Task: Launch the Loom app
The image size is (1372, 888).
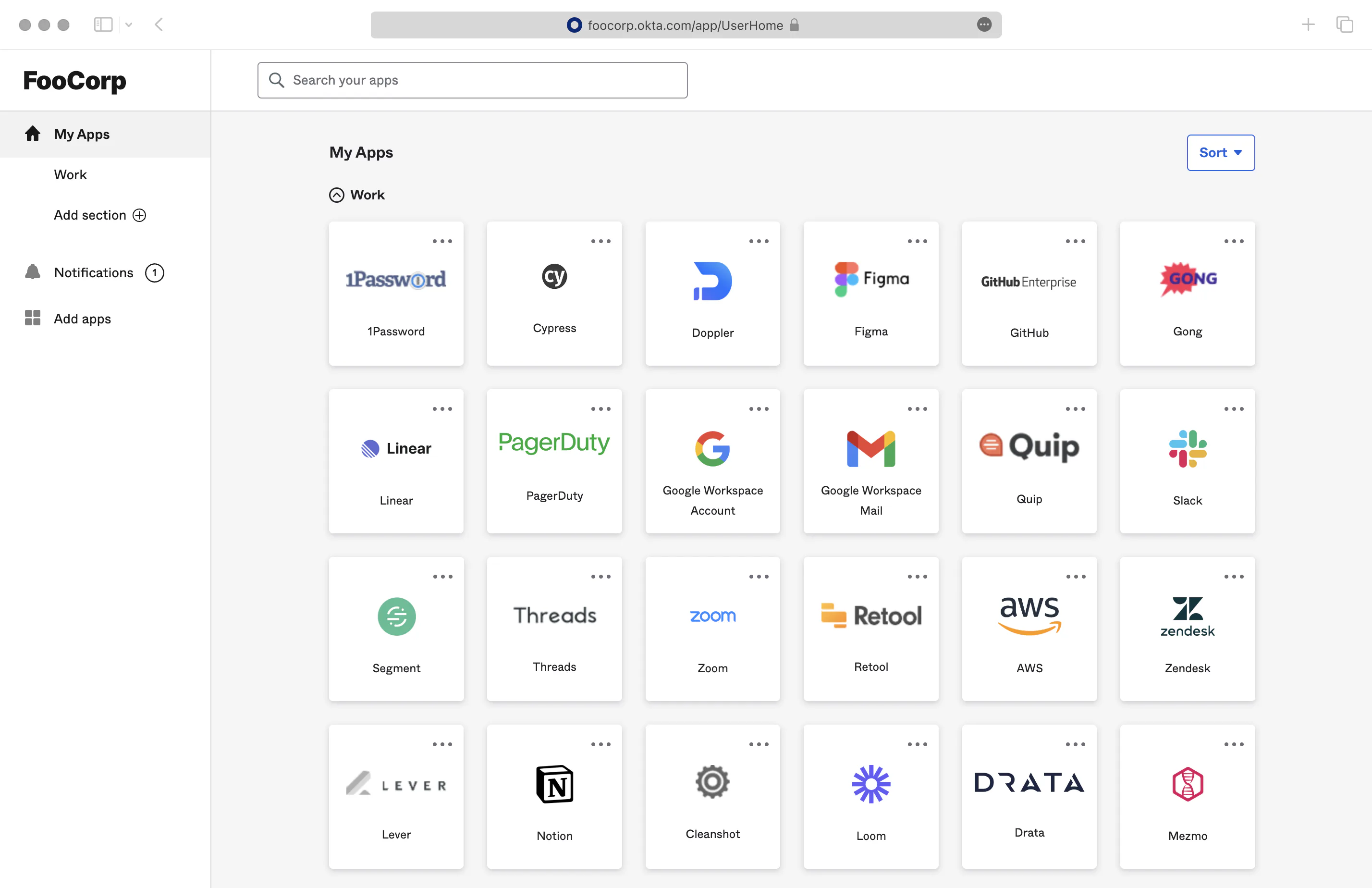Action: 870,796
